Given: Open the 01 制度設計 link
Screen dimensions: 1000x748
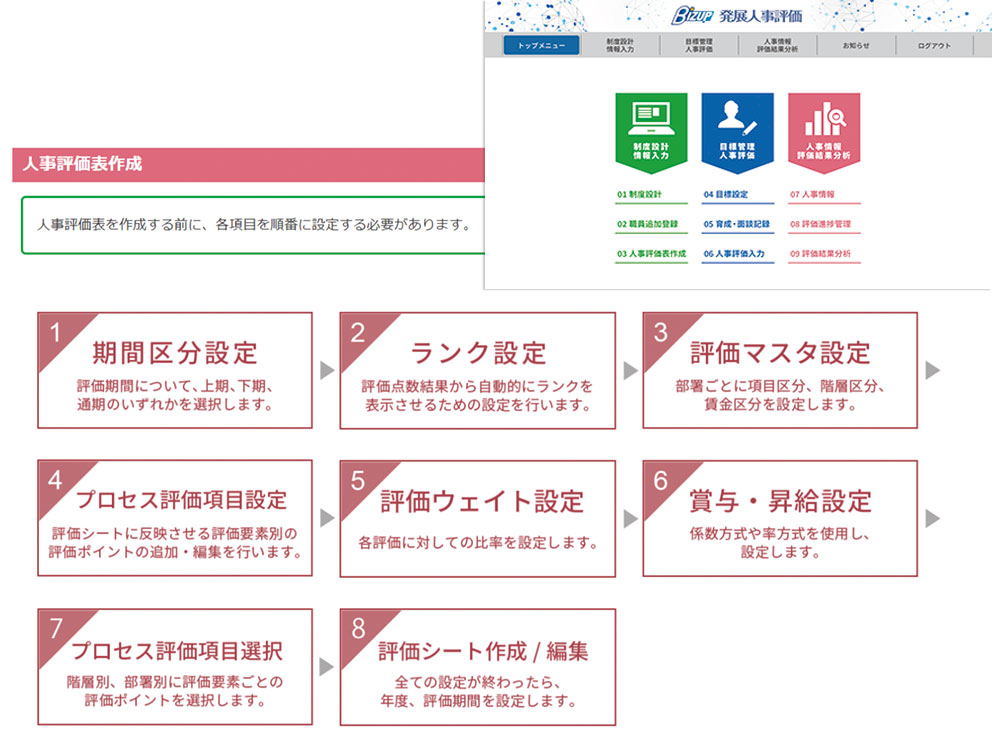Looking at the screenshot, I should [x=639, y=194].
